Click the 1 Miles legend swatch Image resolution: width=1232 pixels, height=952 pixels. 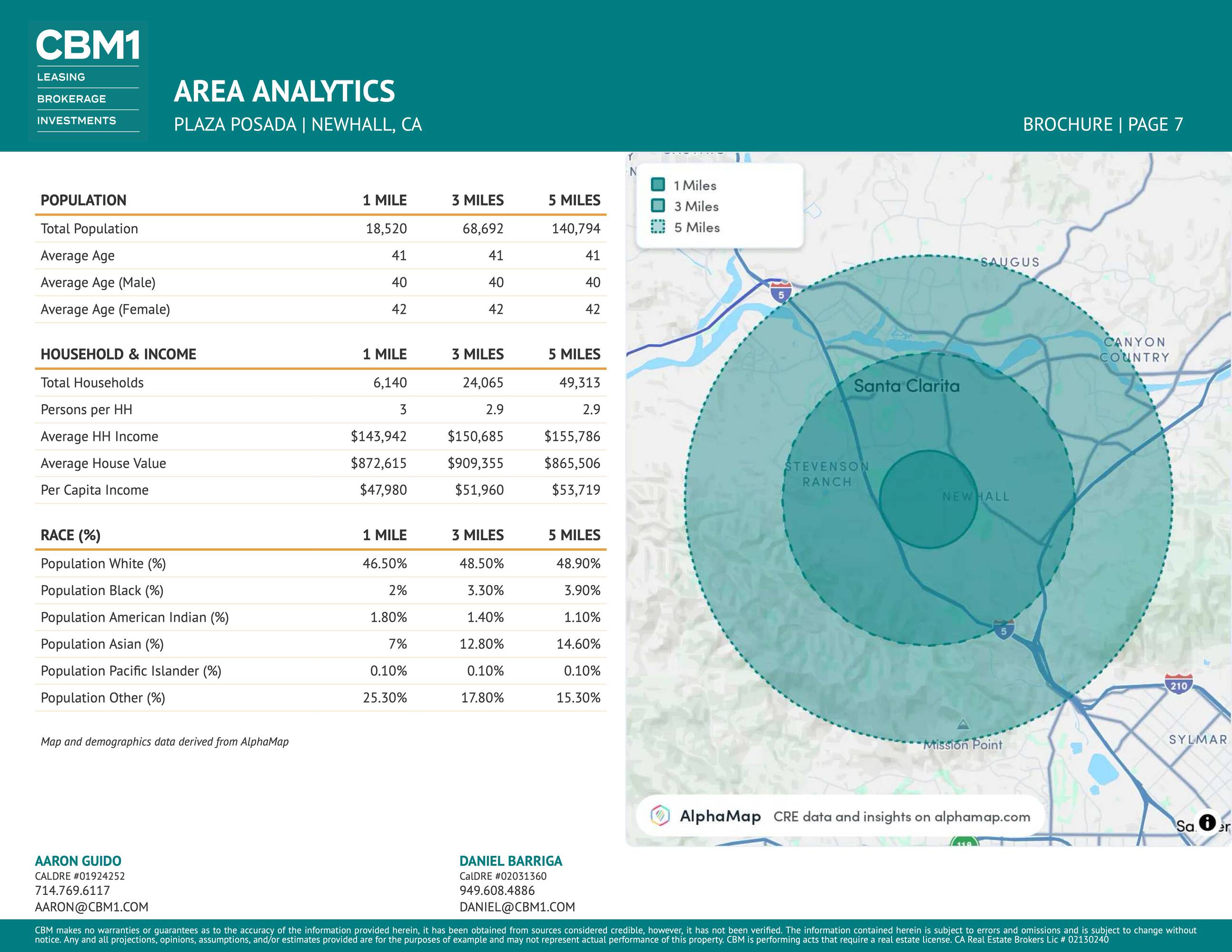(x=658, y=184)
